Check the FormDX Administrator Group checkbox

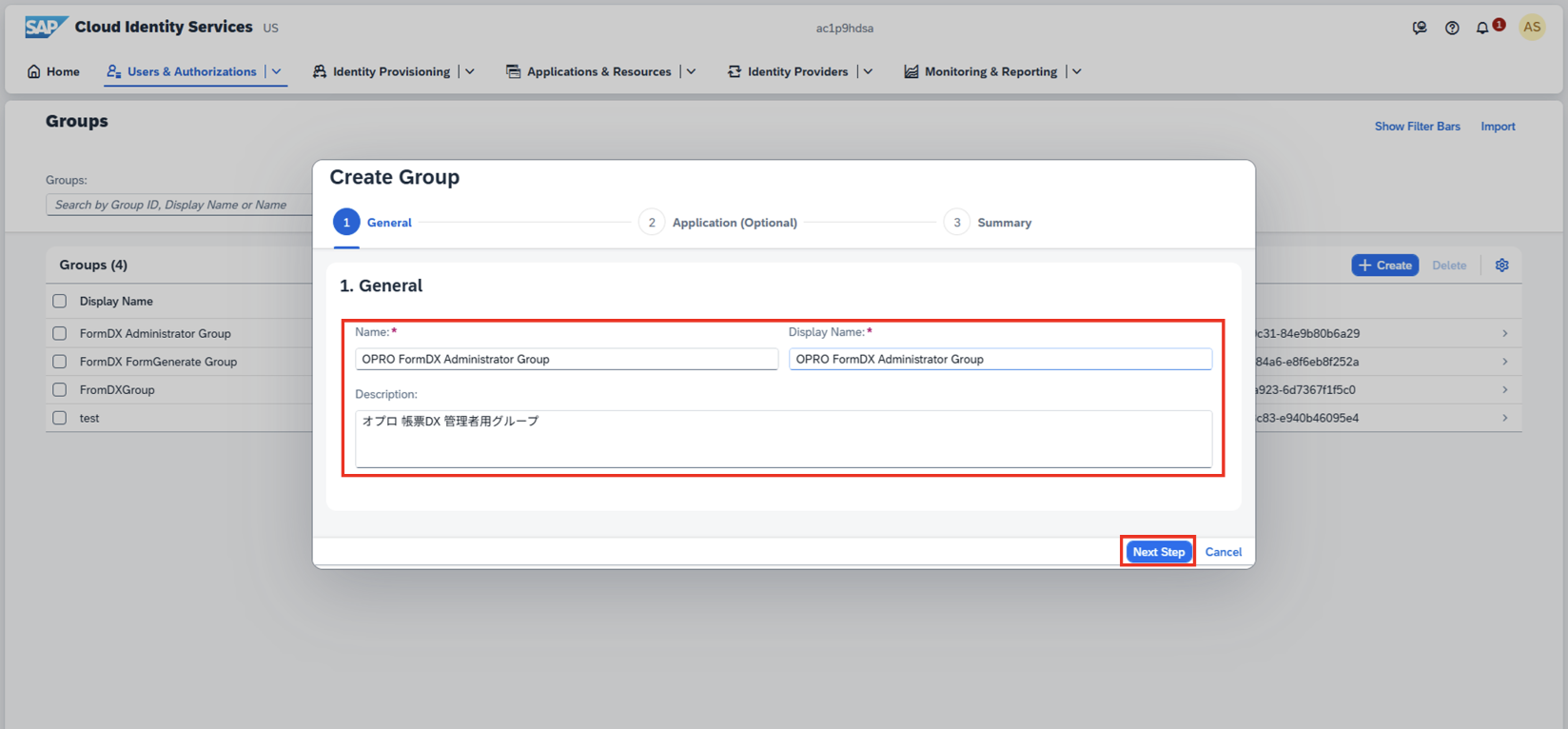[60, 333]
